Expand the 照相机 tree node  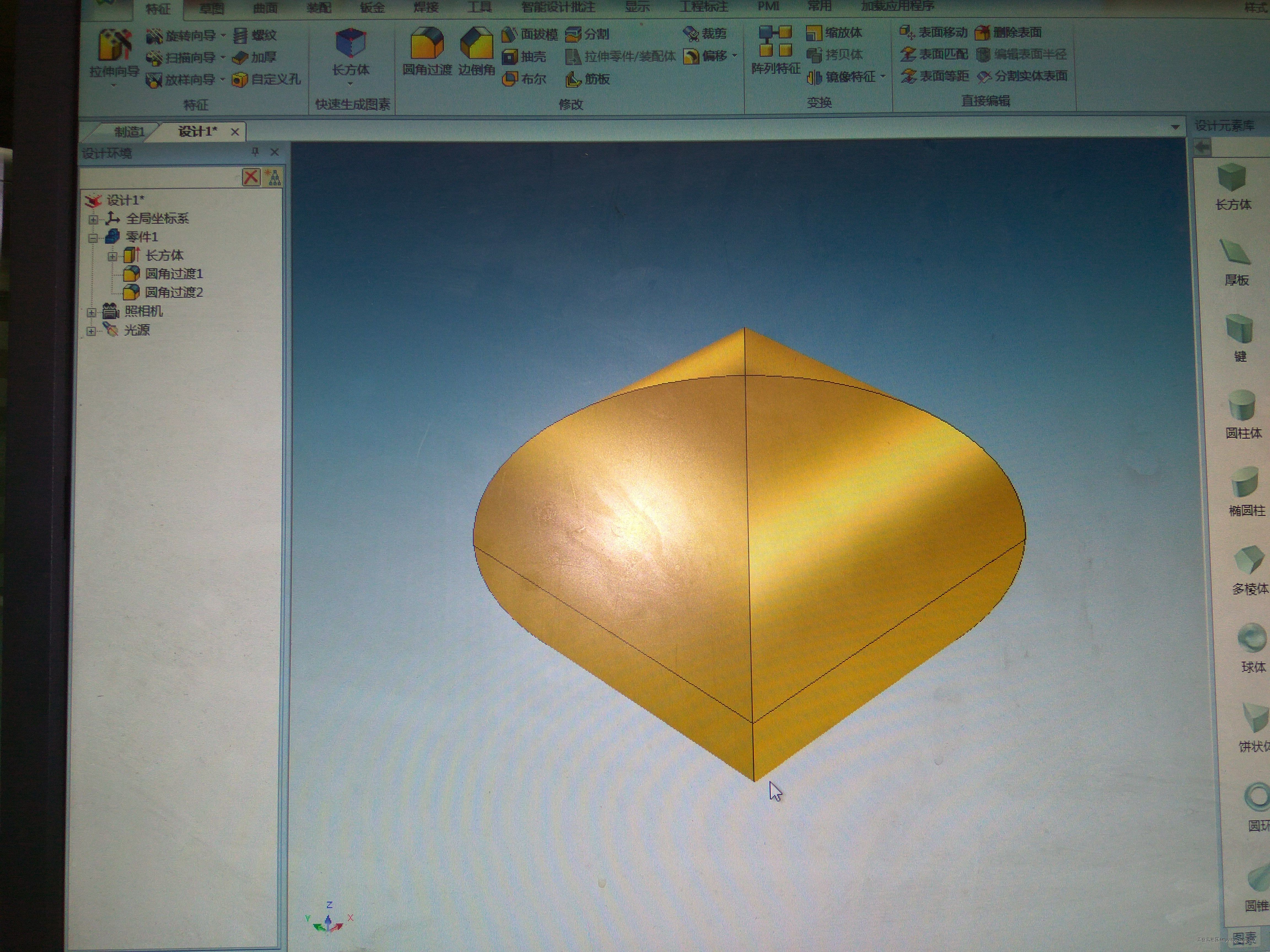(91, 313)
